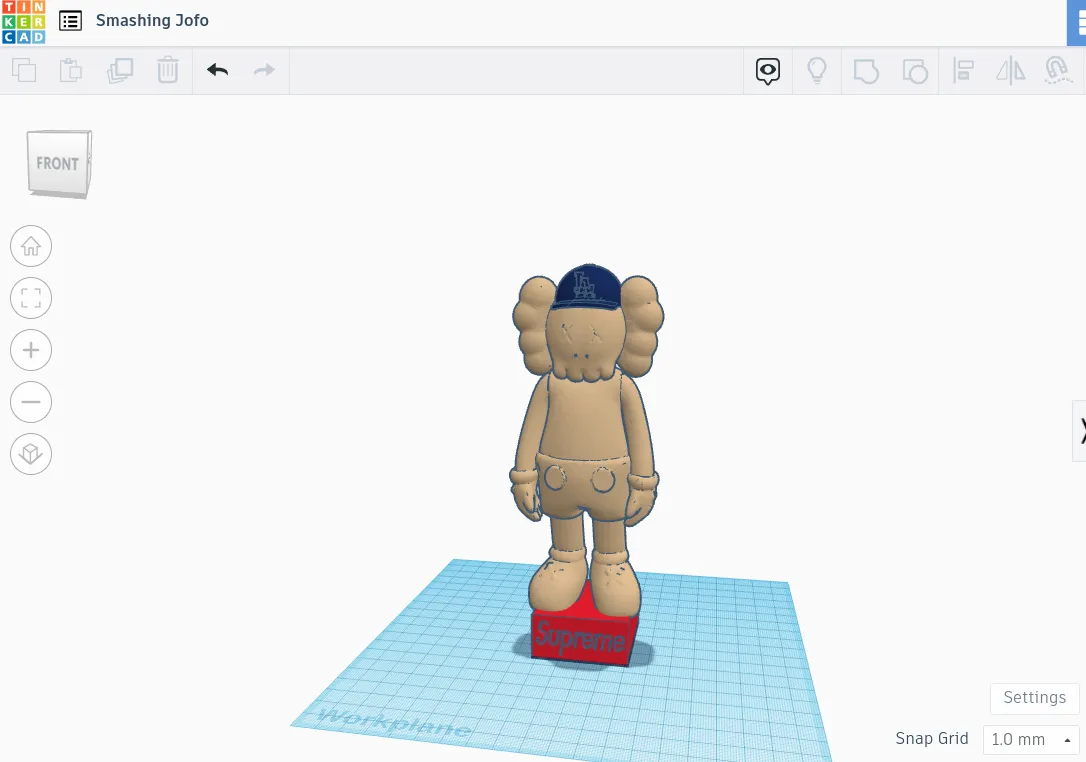Viewport: 1086px width, 762px height.
Task: Zoom in with the plus button
Action: (x=31, y=350)
